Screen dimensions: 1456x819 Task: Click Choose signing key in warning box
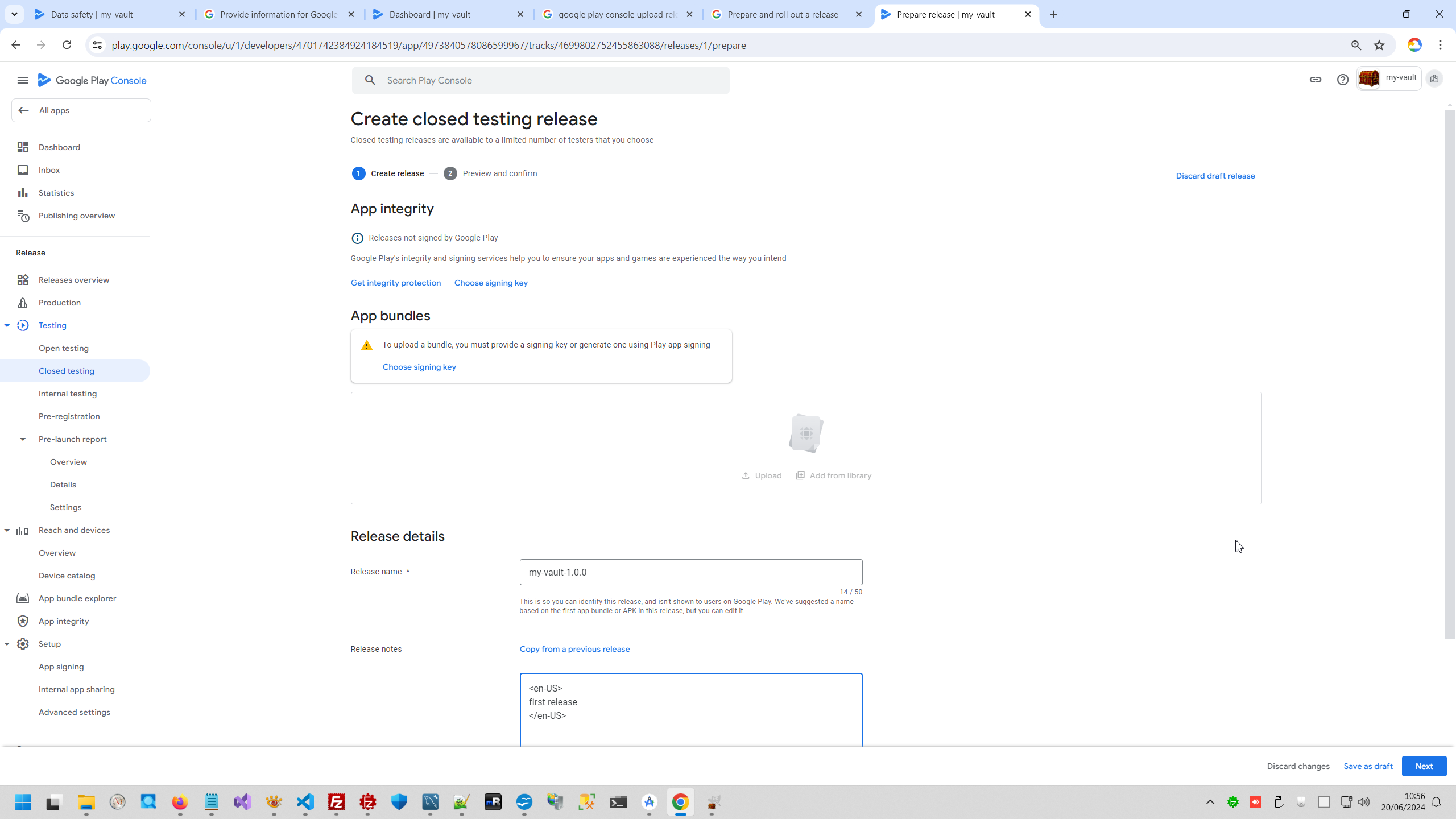coord(419,367)
